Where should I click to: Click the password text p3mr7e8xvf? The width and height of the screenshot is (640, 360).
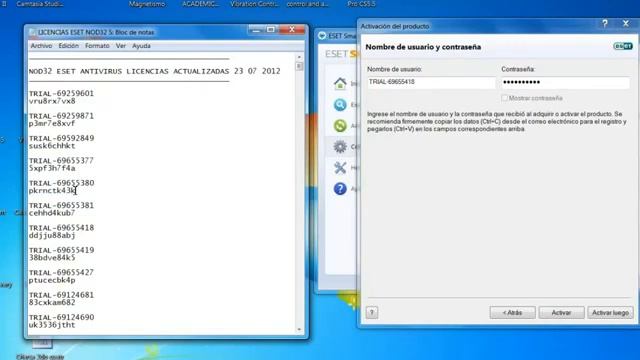(52, 123)
